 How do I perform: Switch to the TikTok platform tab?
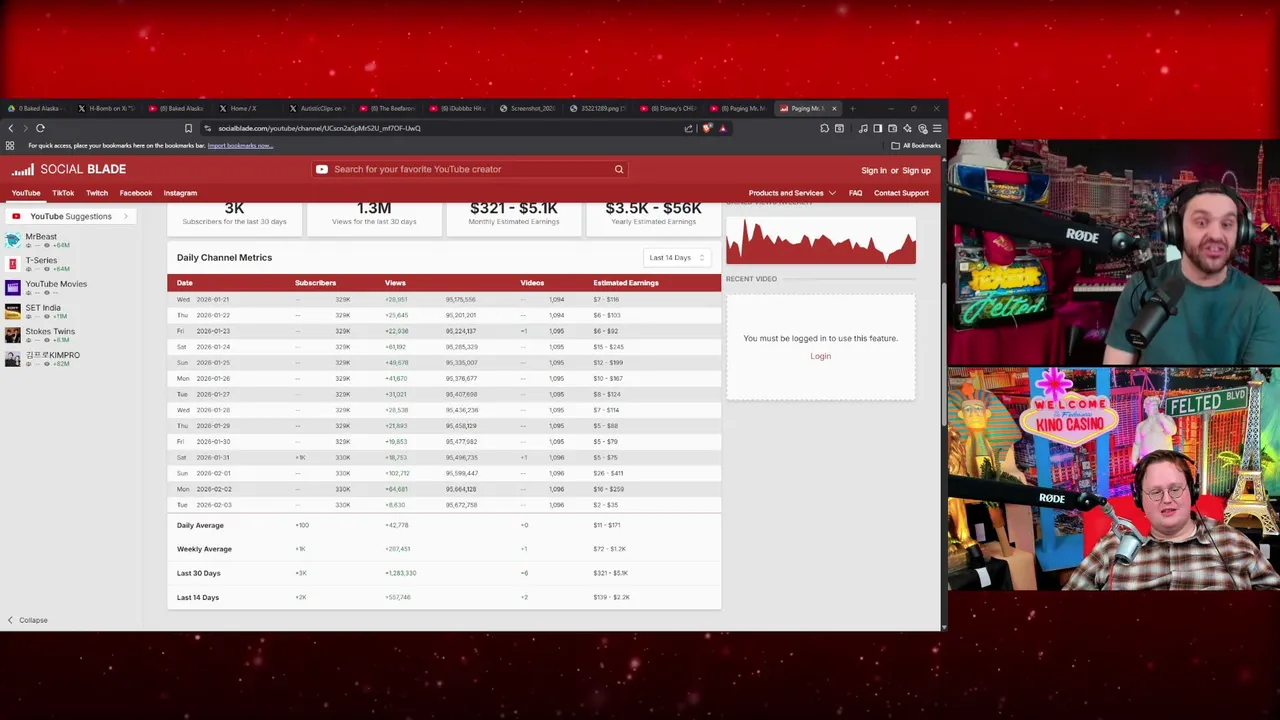63,193
